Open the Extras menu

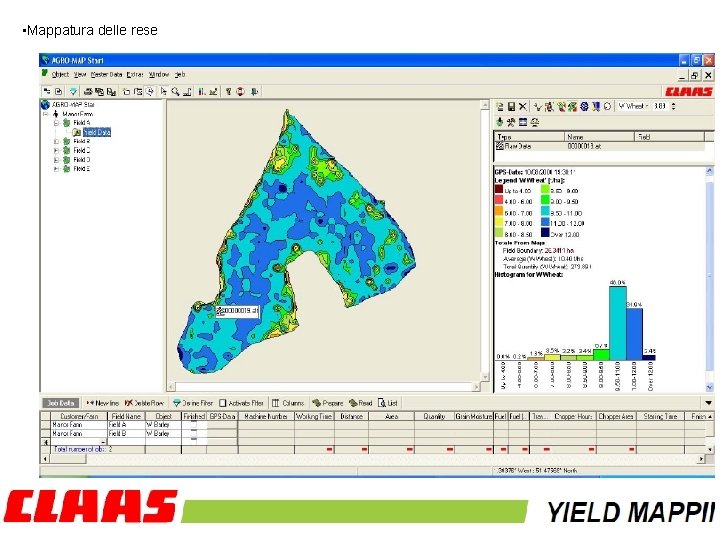[x=135, y=74]
